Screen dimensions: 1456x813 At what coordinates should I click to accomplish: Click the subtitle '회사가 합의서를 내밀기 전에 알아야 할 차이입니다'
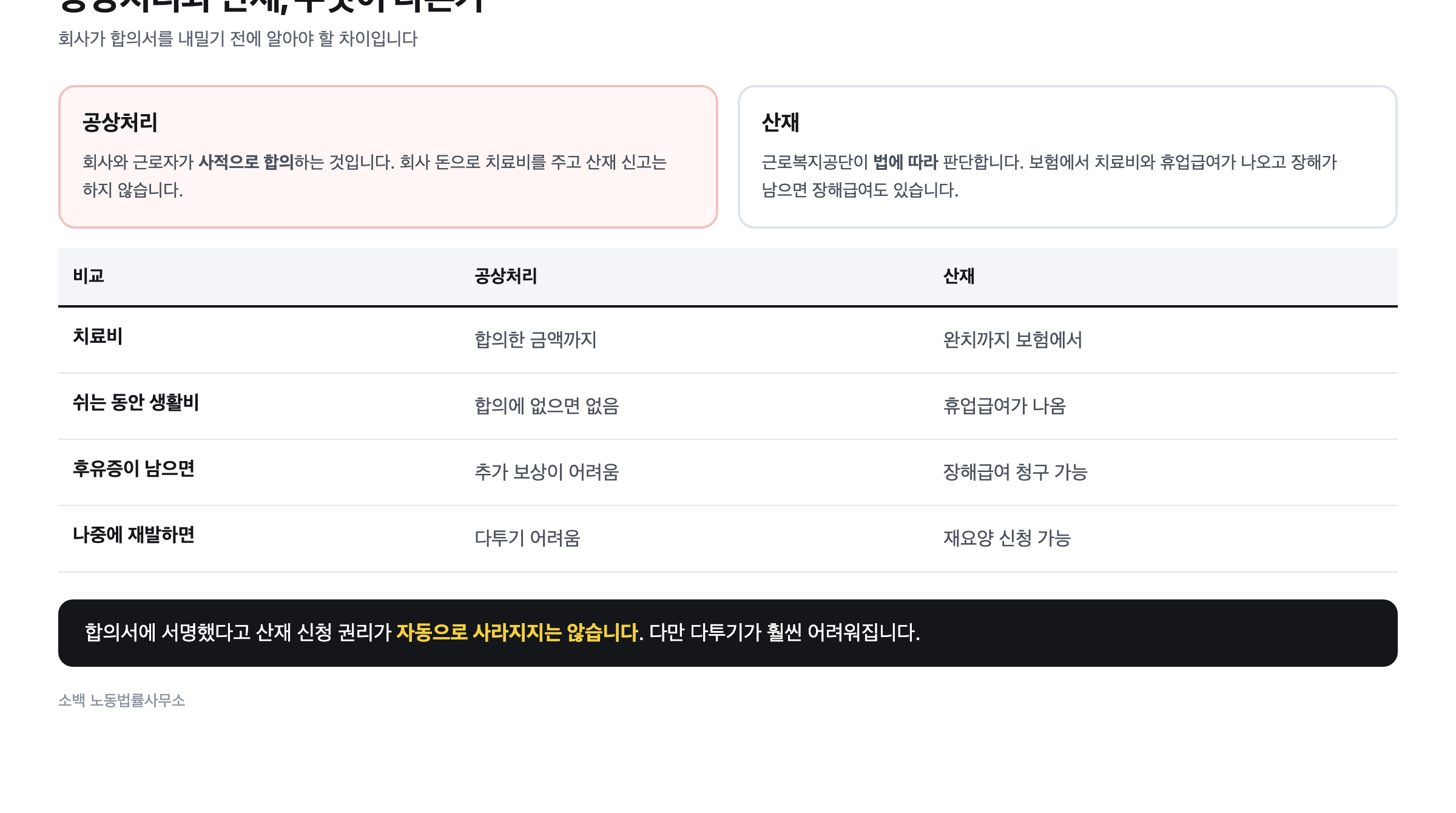coord(238,39)
